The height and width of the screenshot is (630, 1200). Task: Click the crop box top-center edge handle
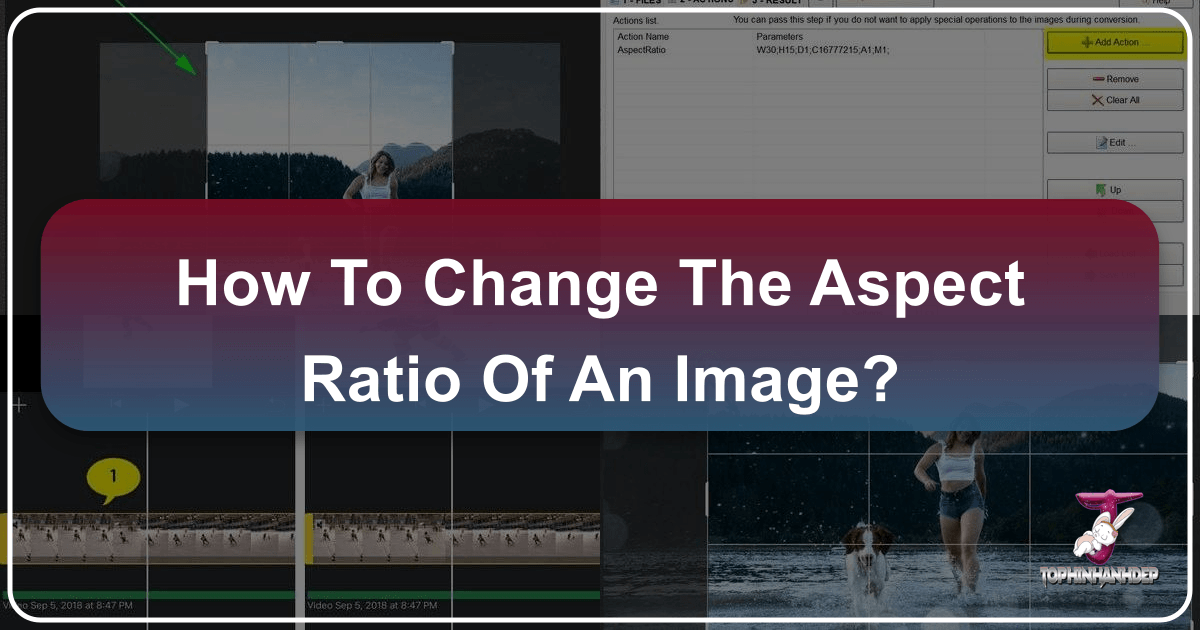click(x=330, y=45)
